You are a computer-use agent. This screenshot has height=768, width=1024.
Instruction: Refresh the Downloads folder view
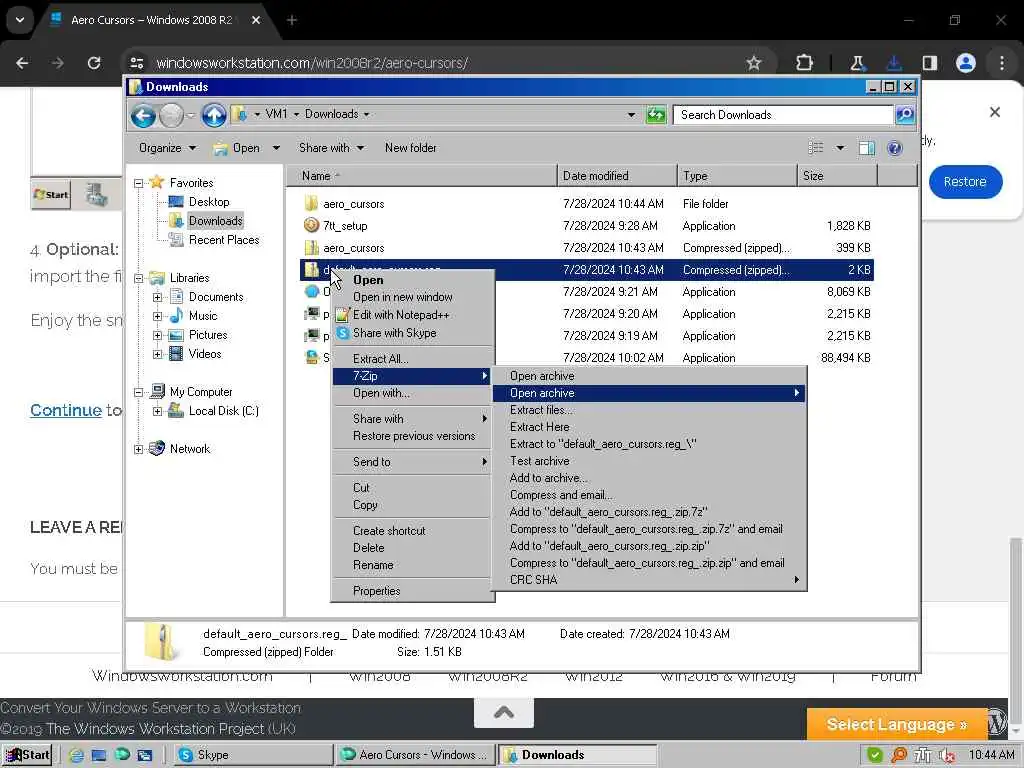point(655,115)
